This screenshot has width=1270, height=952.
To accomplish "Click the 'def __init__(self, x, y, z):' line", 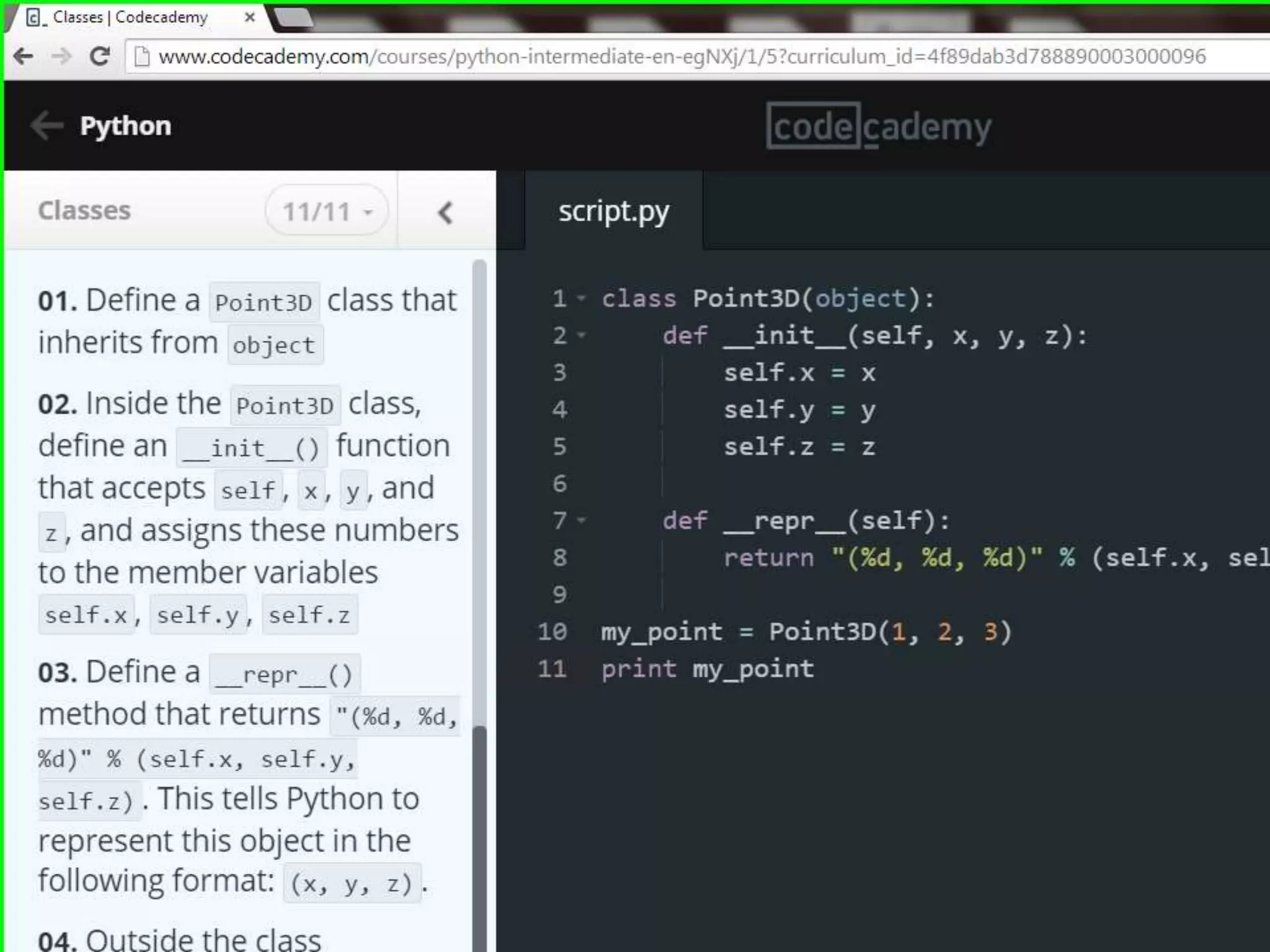I will (875, 336).
